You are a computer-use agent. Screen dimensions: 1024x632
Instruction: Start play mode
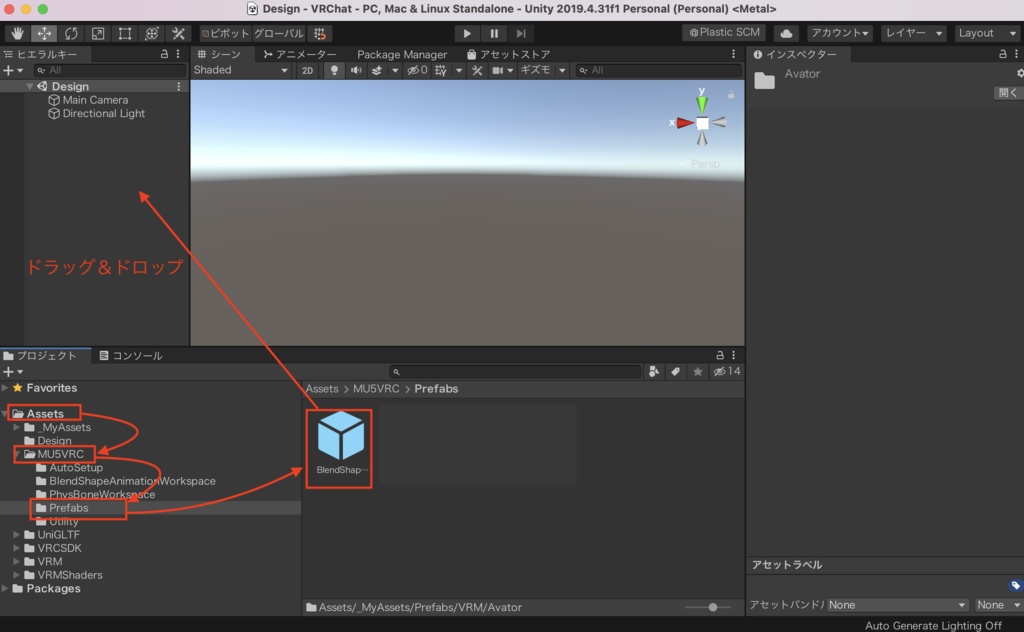pos(466,33)
